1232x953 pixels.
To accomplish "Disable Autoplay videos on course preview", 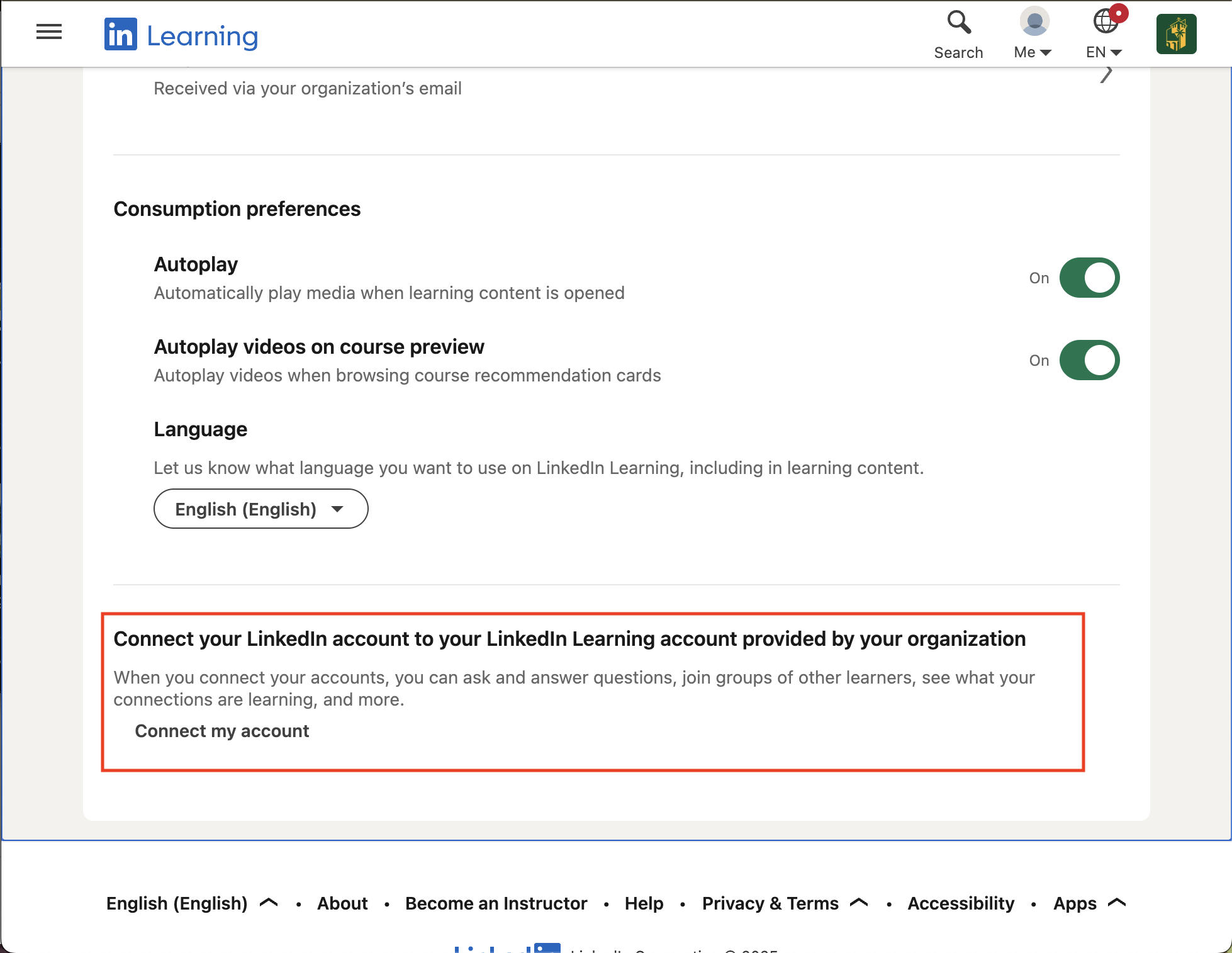I will click(1089, 360).
